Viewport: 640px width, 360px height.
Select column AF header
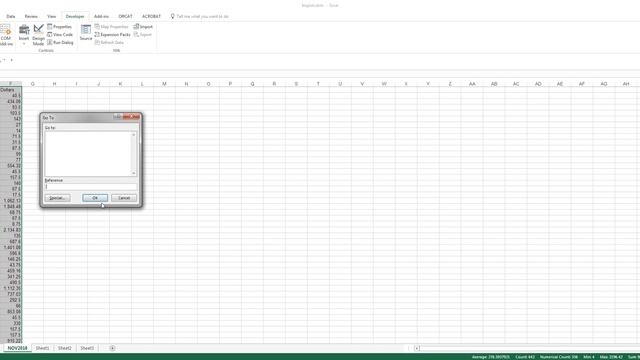[x=582, y=84]
